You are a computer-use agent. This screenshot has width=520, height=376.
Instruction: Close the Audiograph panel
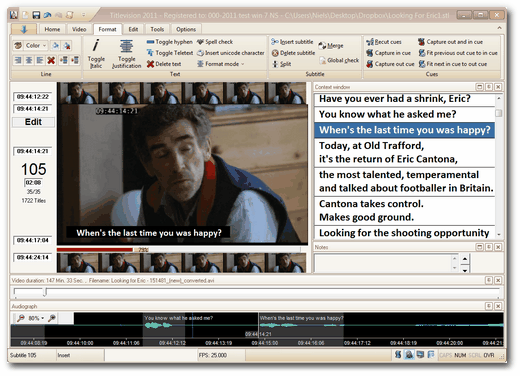pos(498,306)
